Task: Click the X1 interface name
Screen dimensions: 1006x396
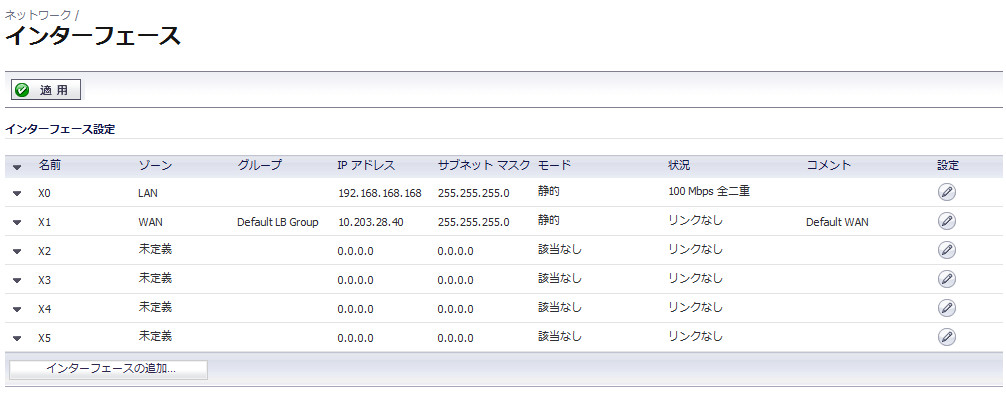Action: (44, 222)
